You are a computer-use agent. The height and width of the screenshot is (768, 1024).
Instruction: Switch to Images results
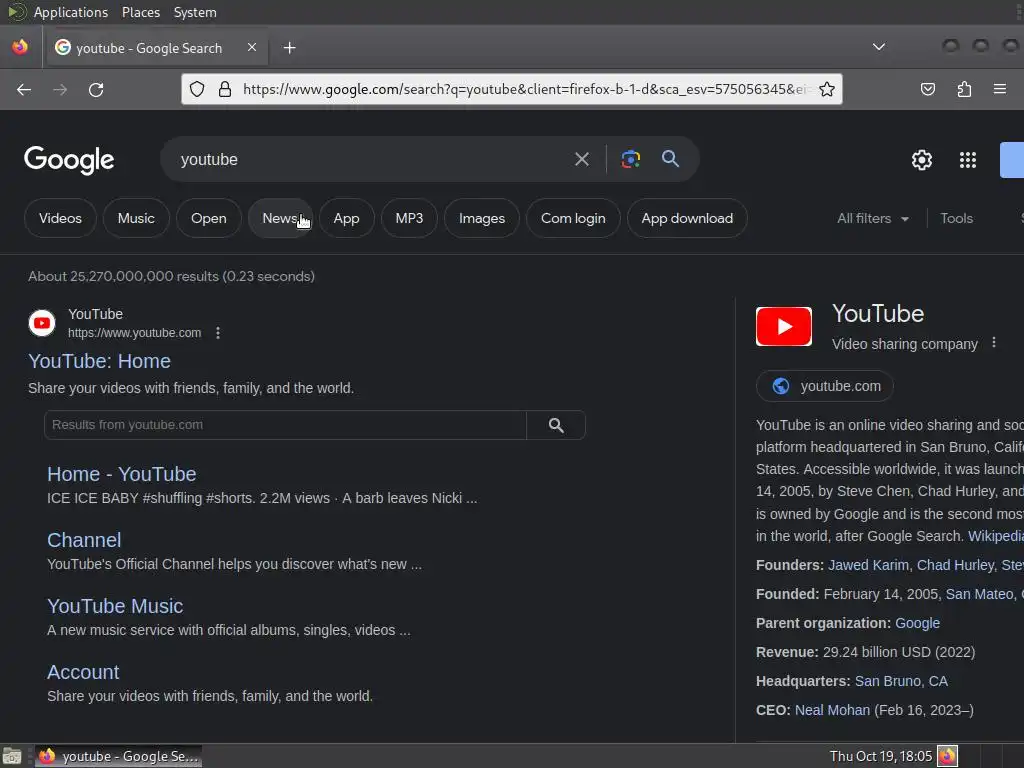click(x=481, y=218)
